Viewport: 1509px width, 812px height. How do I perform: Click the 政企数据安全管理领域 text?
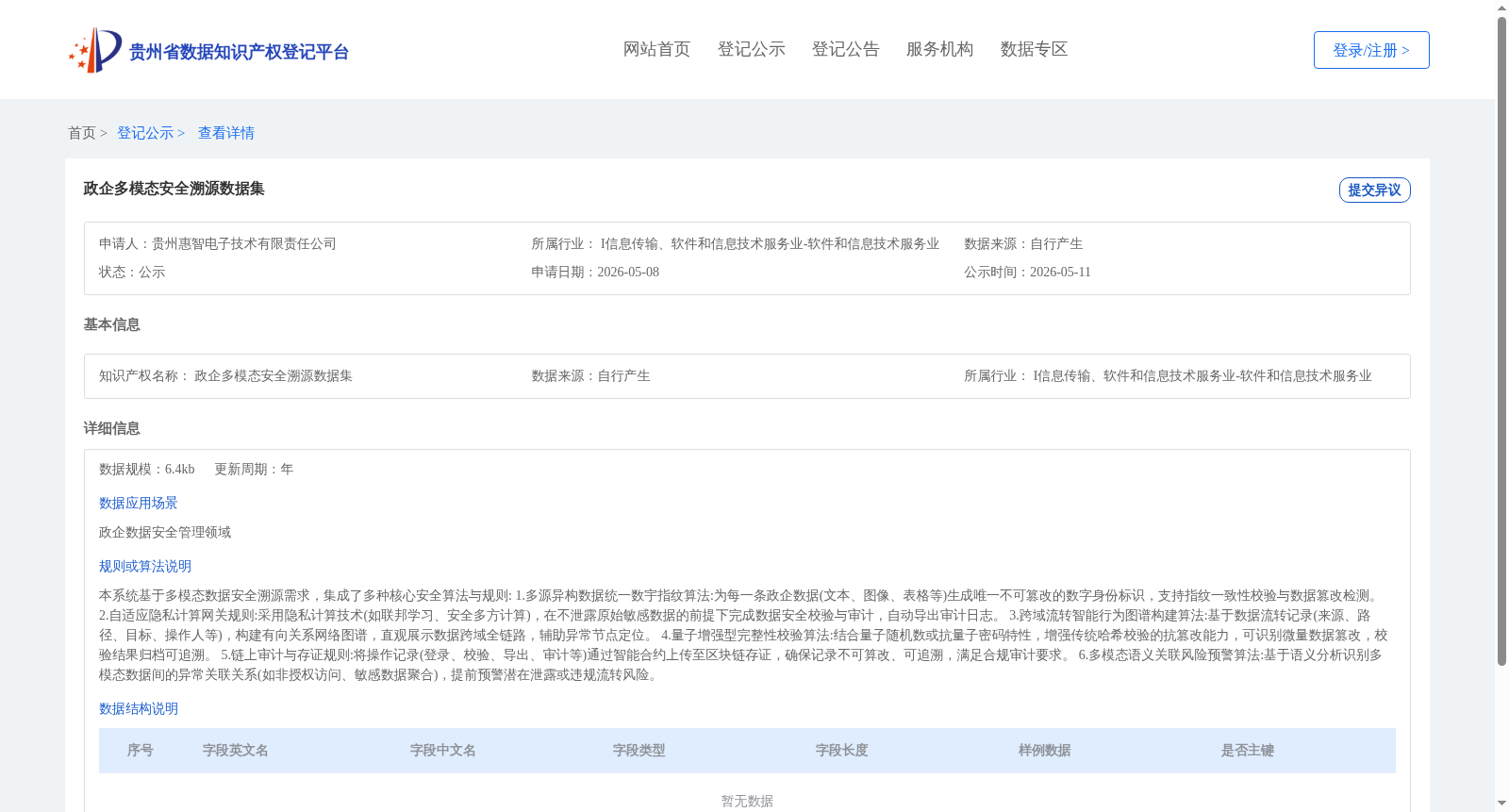tap(165, 532)
